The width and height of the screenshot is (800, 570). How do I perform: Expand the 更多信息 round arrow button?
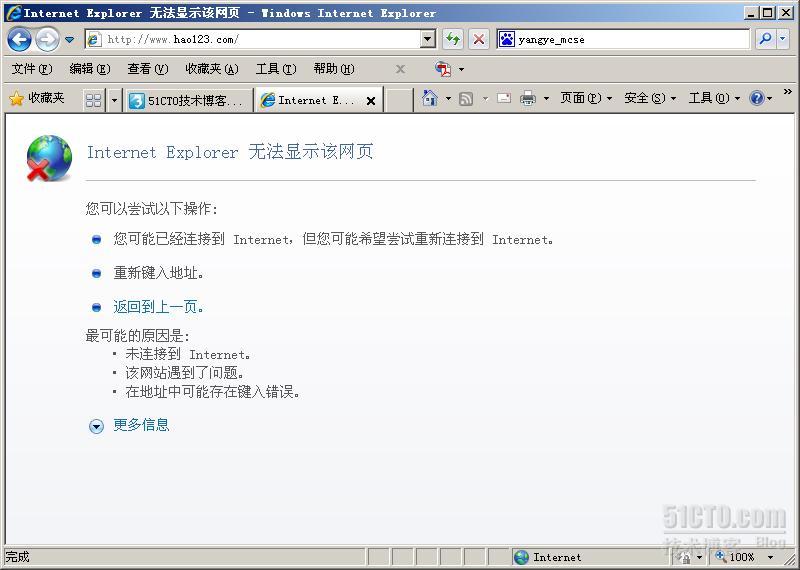point(96,426)
